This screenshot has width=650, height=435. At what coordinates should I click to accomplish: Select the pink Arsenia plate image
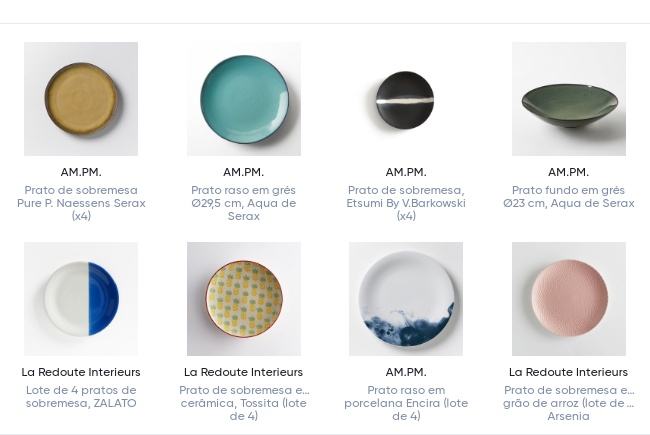point(568,299)
